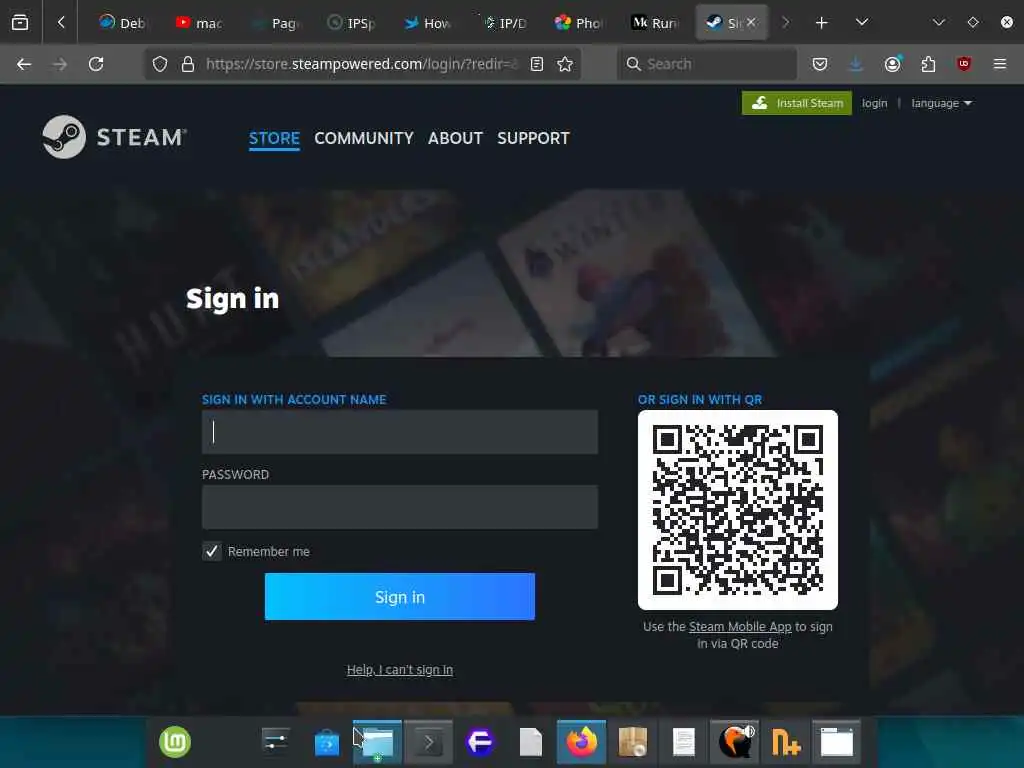View site security via the padlock icon

tap(188, 64)
